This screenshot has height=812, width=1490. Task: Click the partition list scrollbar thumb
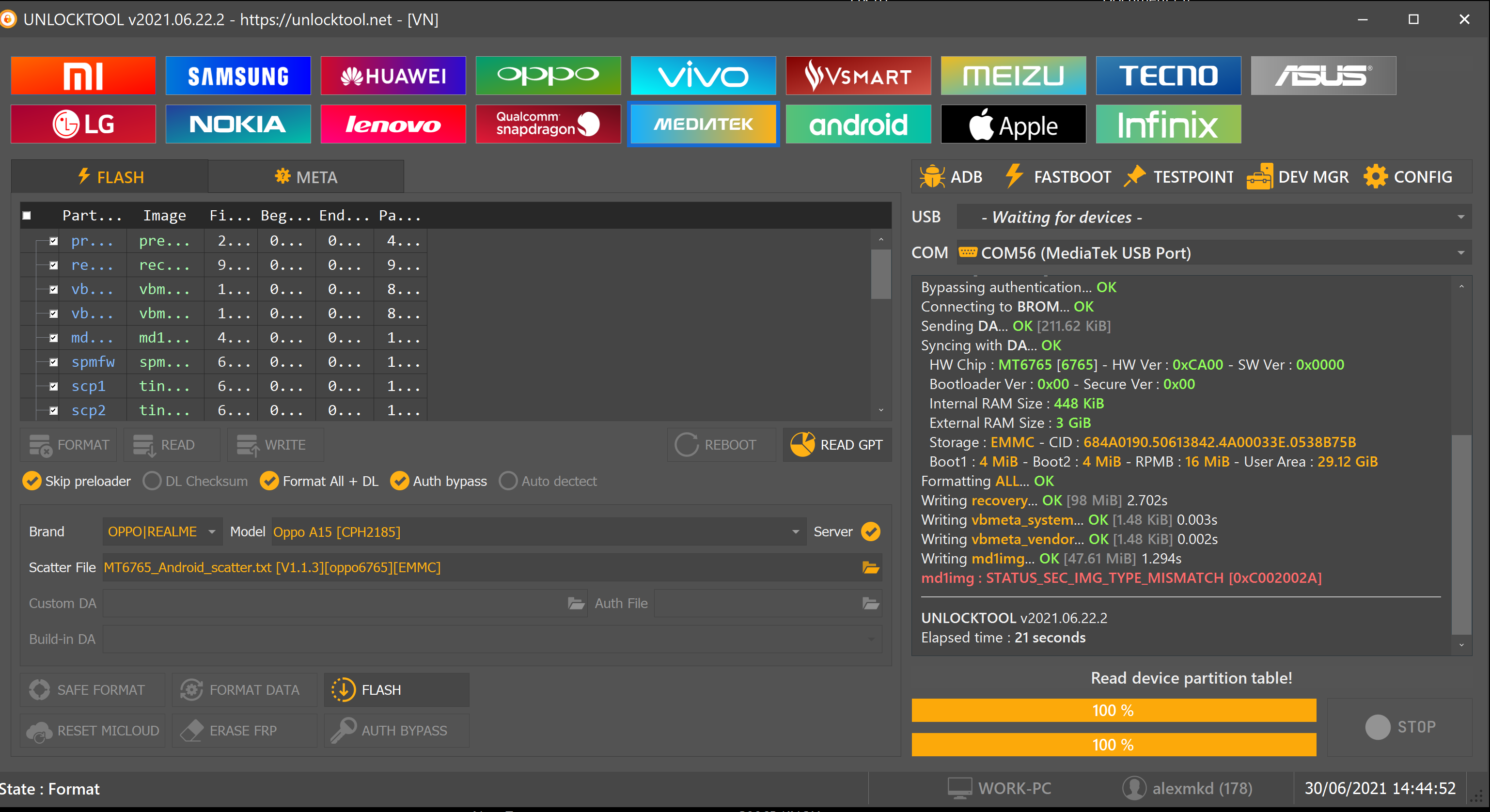click(881, 274)
